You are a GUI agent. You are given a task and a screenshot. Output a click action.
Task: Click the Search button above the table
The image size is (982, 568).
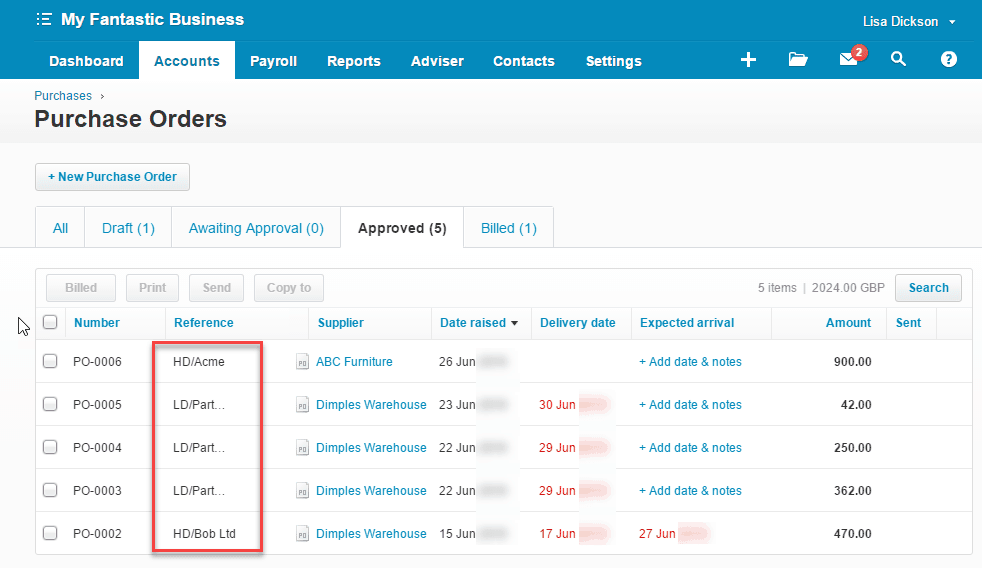[x=928, y=287]
